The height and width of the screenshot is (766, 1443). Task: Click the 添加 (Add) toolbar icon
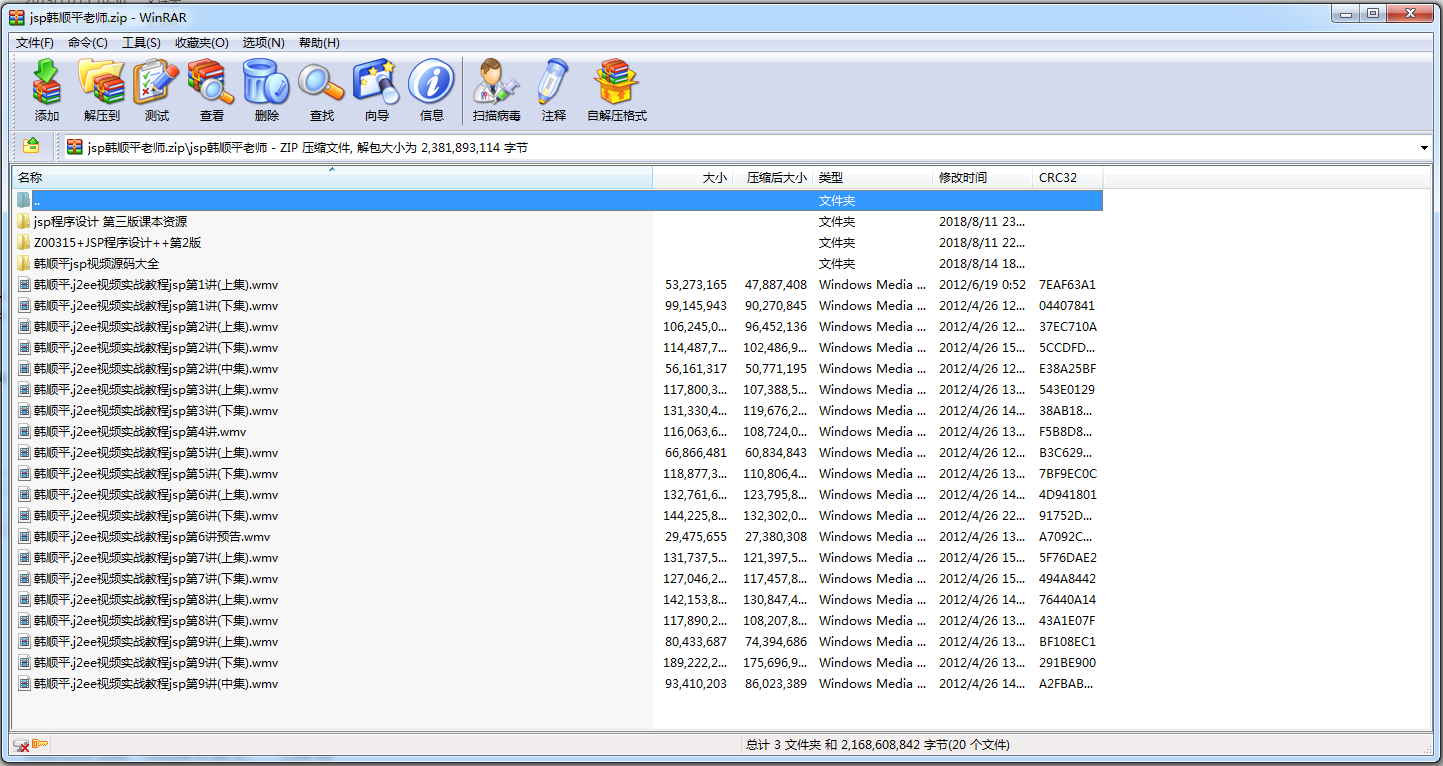tap(46, 82)
